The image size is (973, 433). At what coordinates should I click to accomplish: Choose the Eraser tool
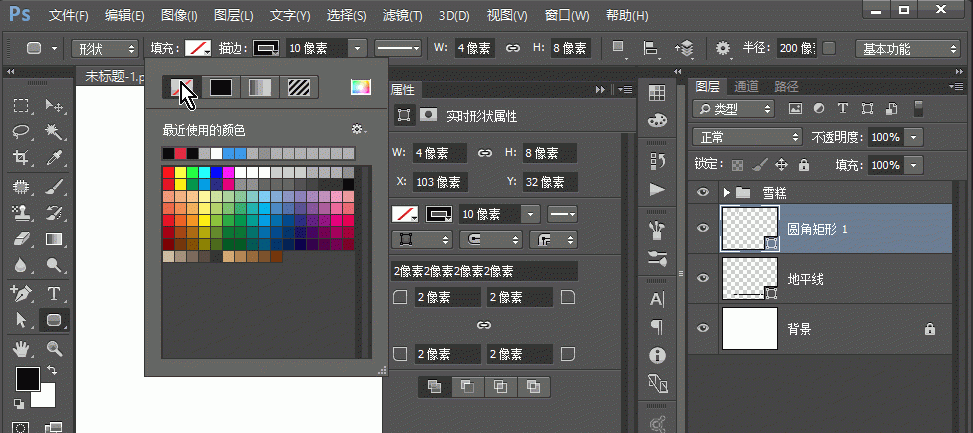pos(21,240)
